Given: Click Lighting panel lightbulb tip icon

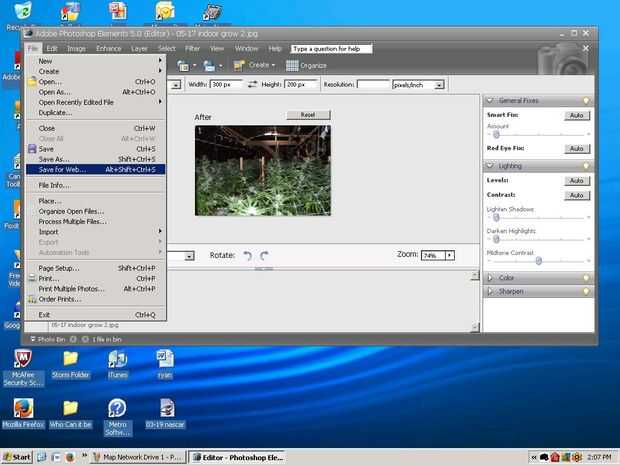Looking at the screenshot, I should coord(586,166).
